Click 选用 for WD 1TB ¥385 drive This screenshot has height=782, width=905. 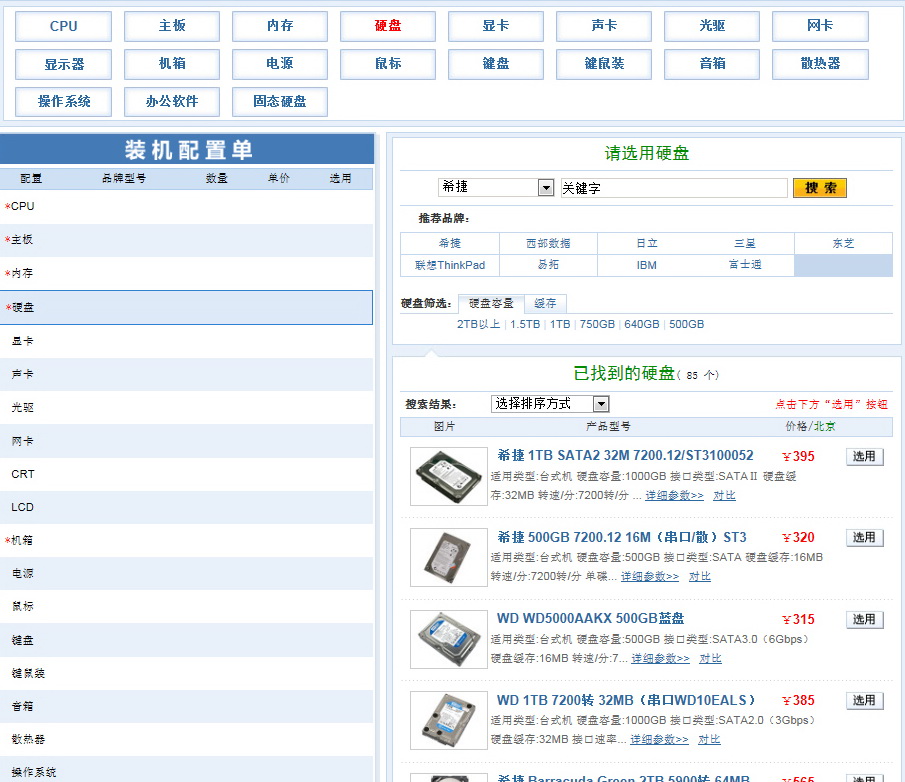(x=865, y=701)
